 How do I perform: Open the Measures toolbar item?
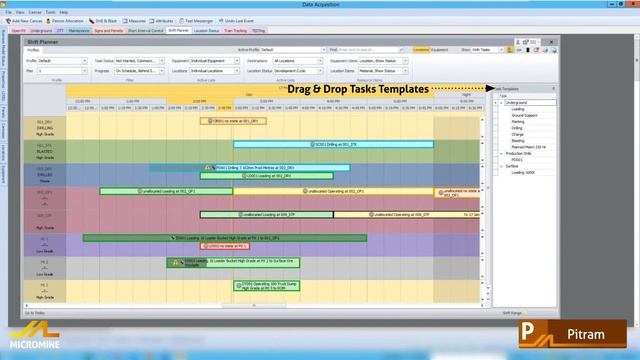pyautogui.click(x=134, y=21)
